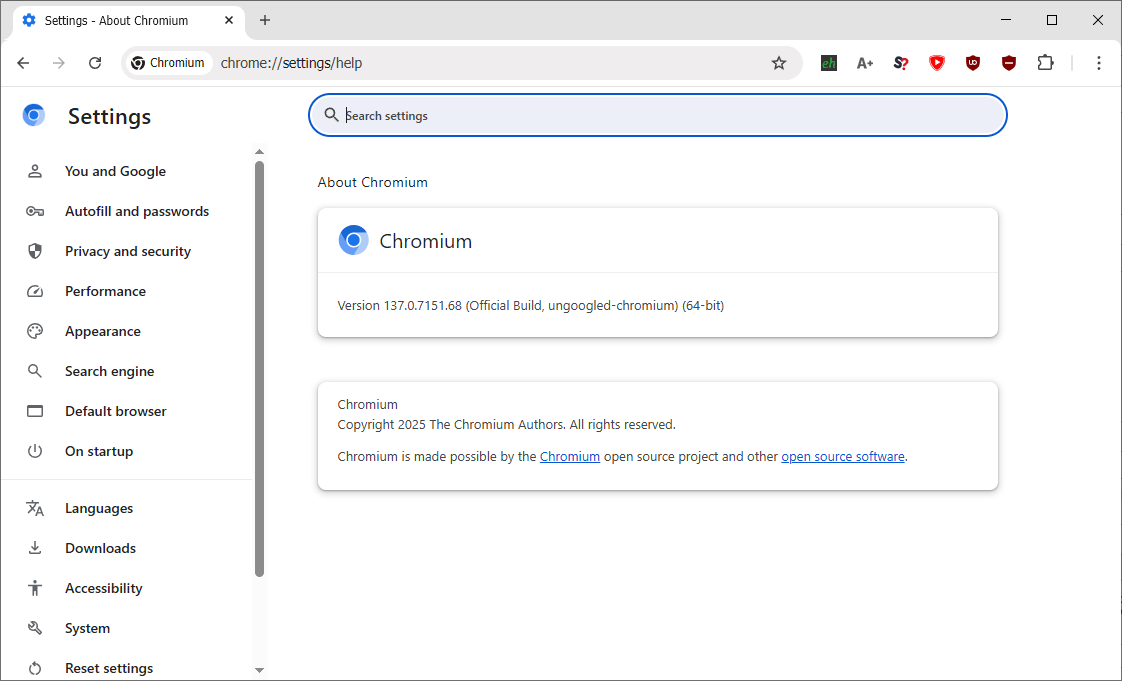Open the S? extension icon
Screen dimensions: 1122x681
(901, 63)
